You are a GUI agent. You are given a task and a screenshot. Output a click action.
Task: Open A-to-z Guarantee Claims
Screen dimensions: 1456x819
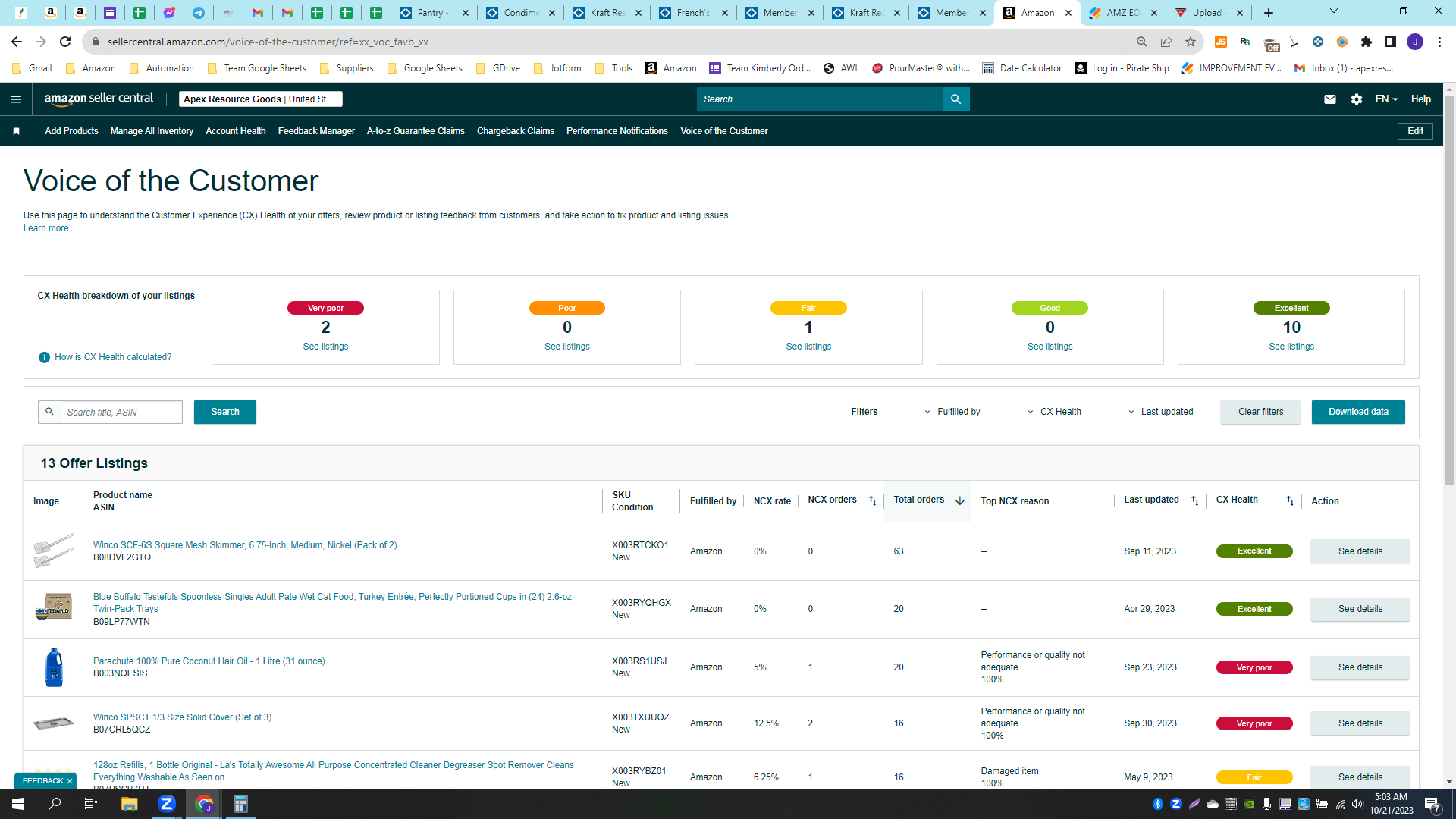coord(416,131)
